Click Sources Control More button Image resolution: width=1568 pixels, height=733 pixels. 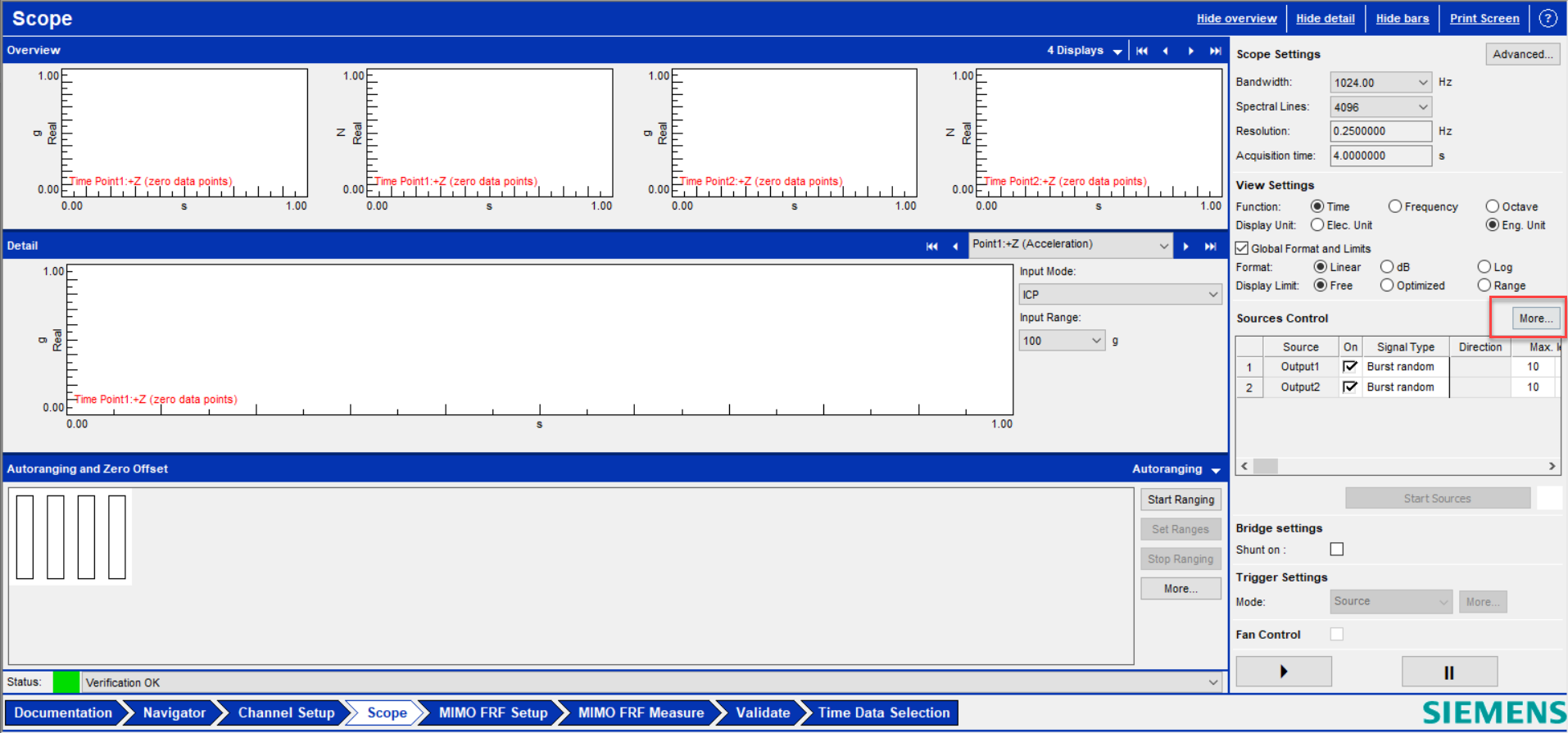pos(1534,319)
